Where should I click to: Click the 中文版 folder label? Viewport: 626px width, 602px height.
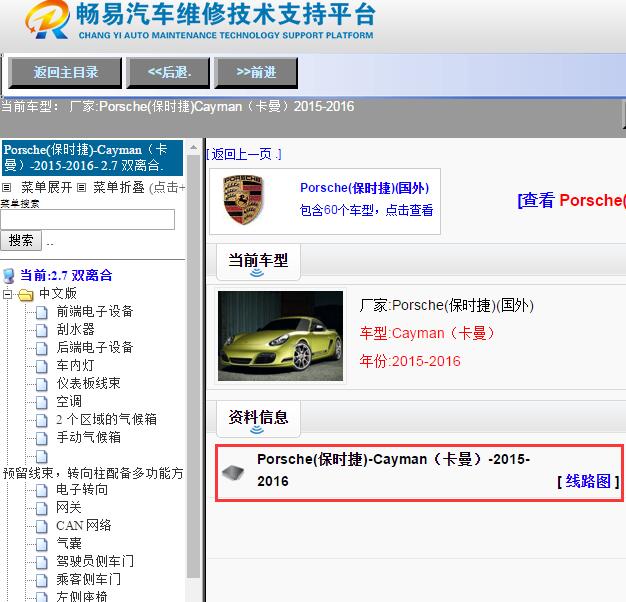58,293
